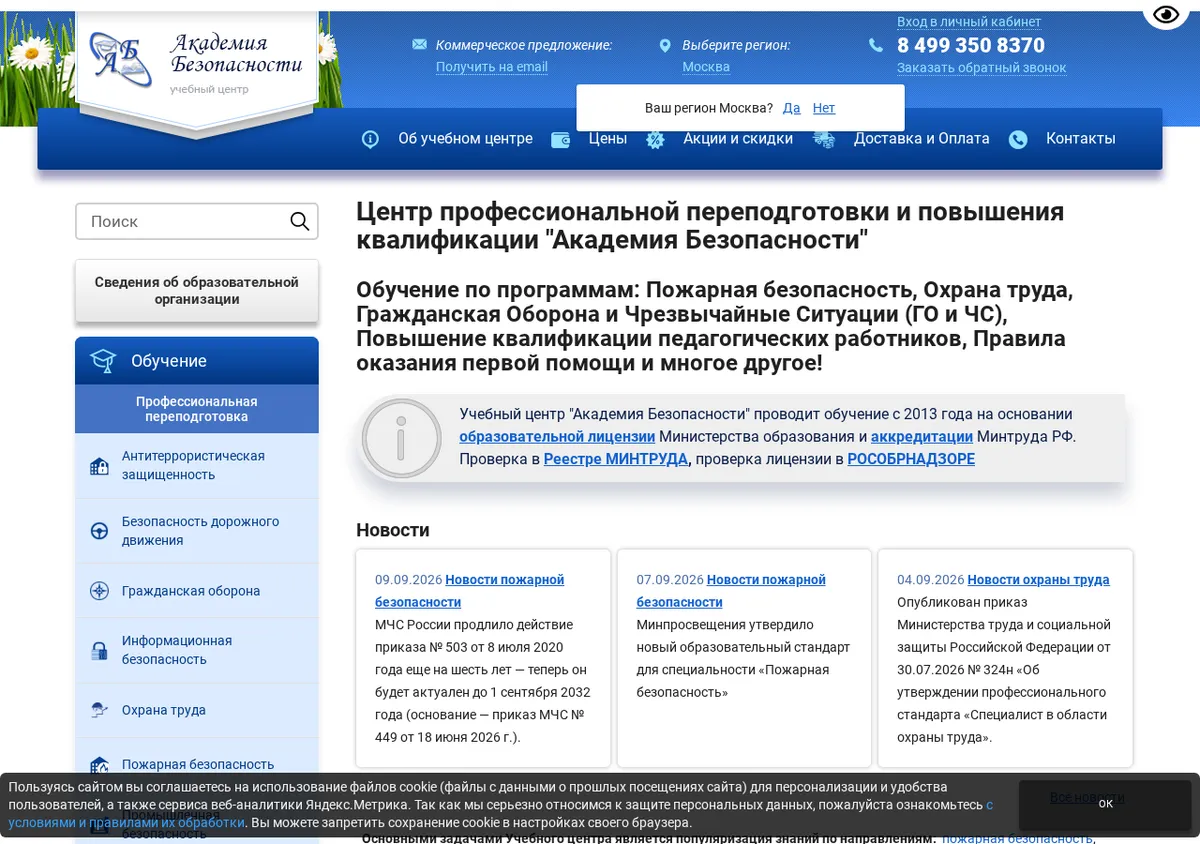Open the Доставка и Оплата menu item
1200x844 pixels.
(921, 139)
